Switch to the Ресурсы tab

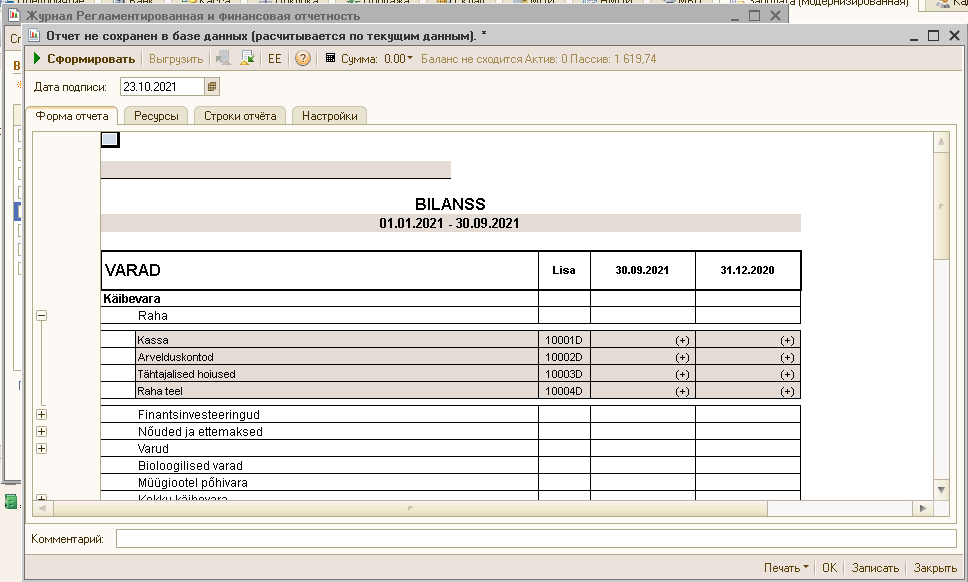tap(156, 115)
